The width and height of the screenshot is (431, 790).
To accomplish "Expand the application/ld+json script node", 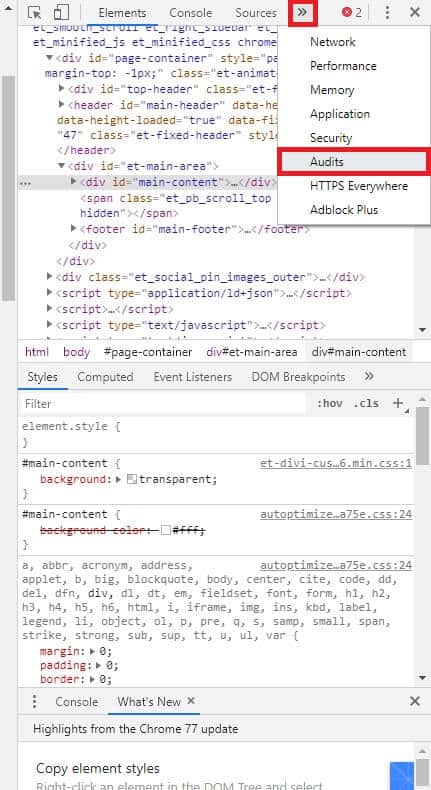I will tap(49, 293).
